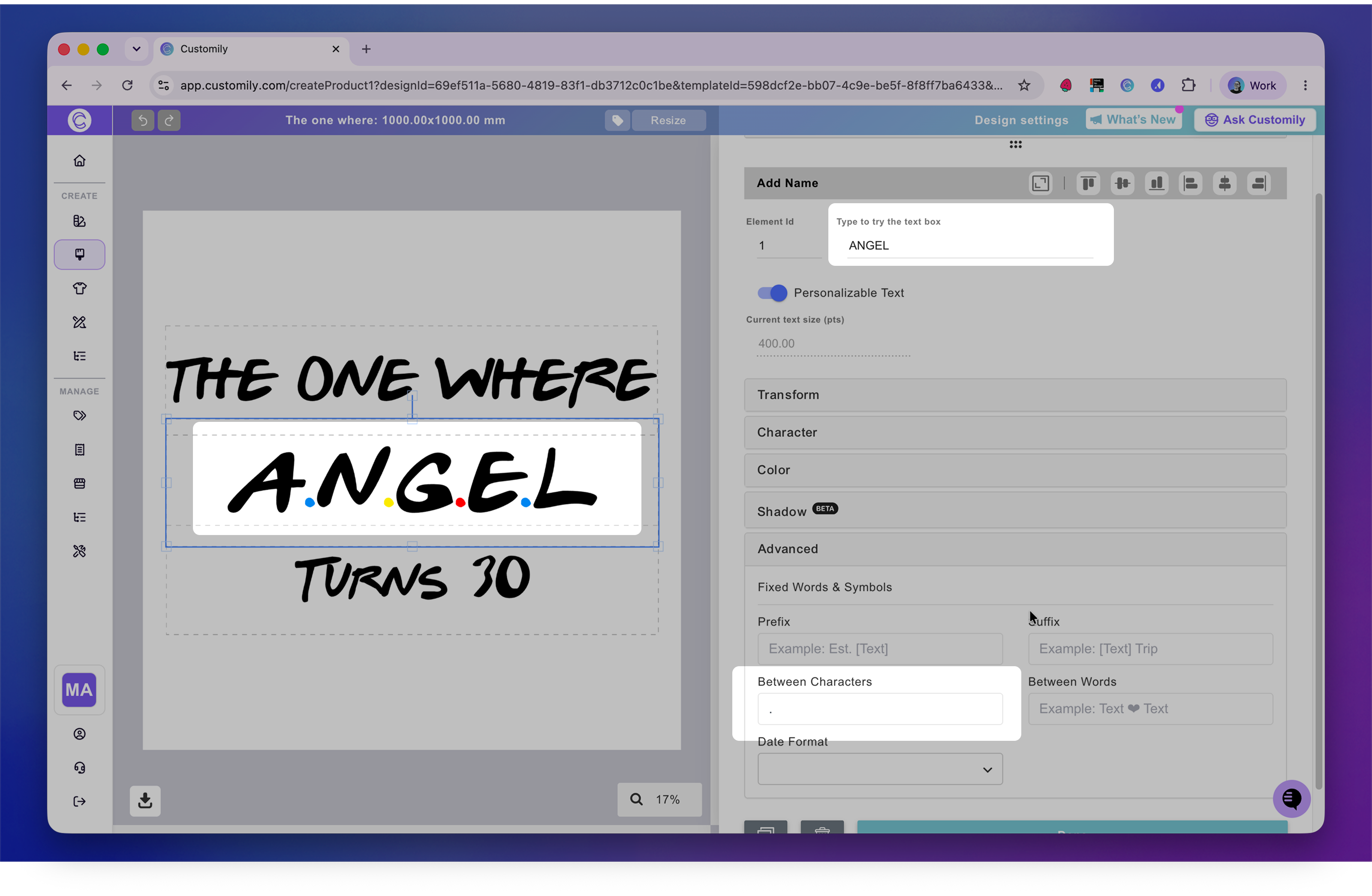1372x896 pixels.
Task: Click the 'Type to try the text box' field
Action: [970, 246]
